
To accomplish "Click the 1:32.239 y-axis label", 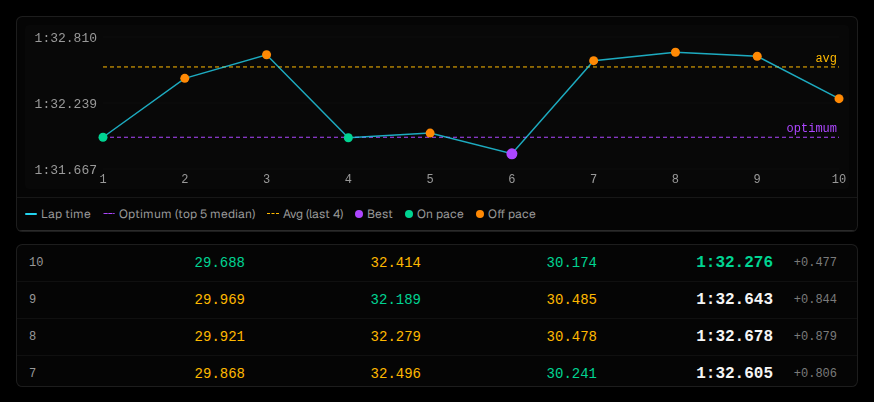I will point(66,104).
